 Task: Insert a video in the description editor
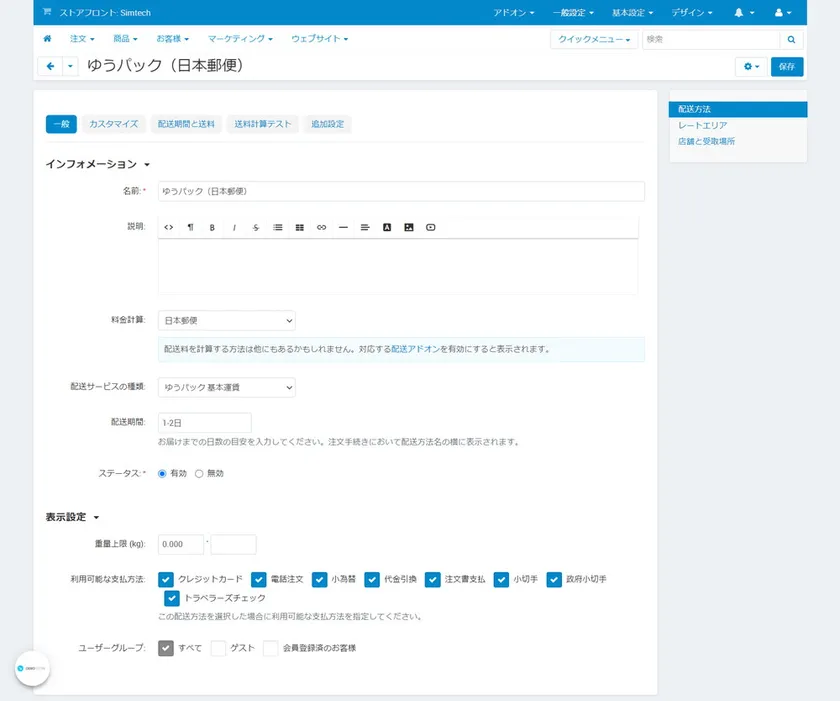click(x=430, y=227)
